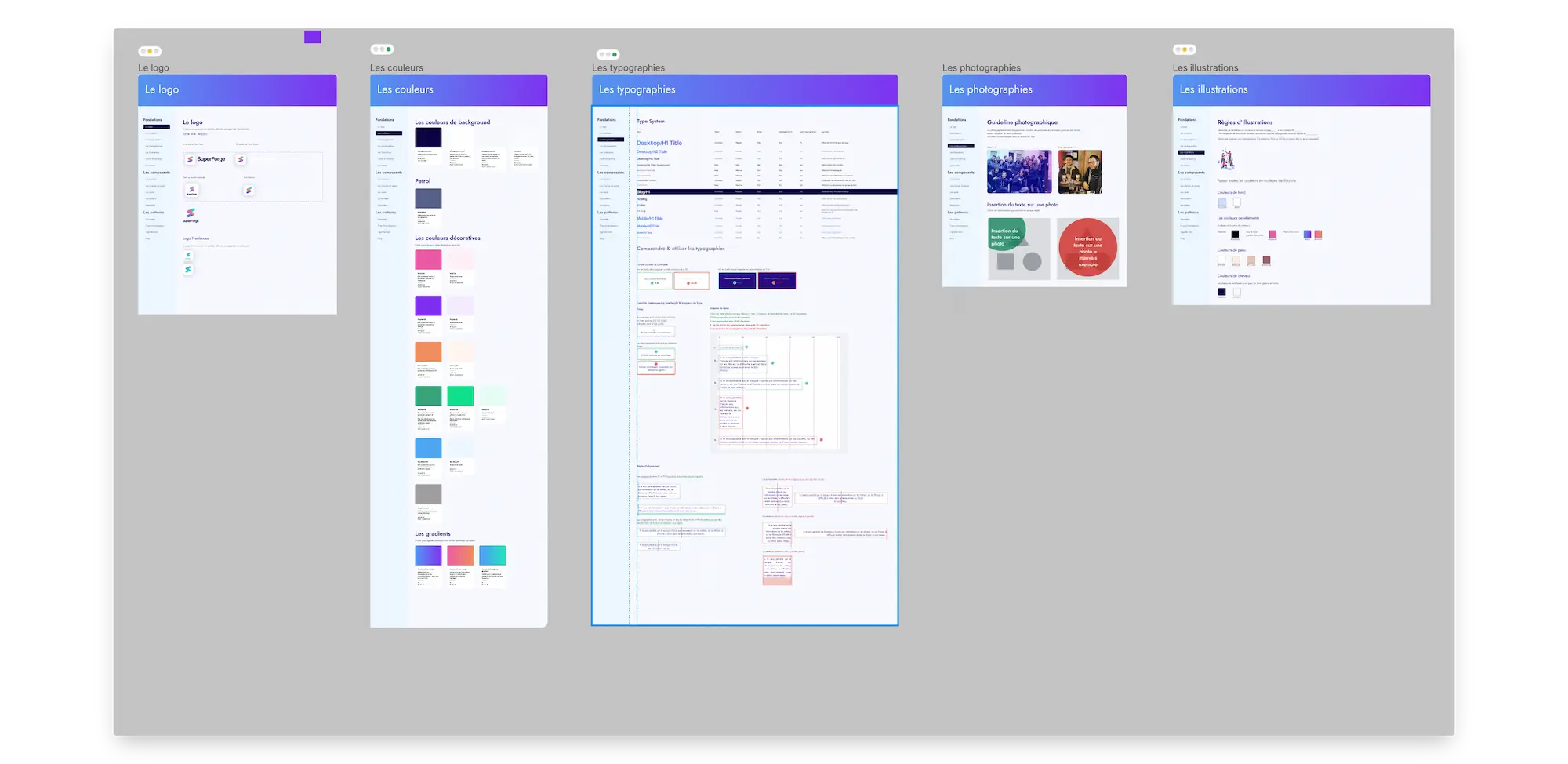Click the large vertical SuperForge logo
Image resolution: width=1568 pixels, height=764 pixels.
[x=191, y=215]
